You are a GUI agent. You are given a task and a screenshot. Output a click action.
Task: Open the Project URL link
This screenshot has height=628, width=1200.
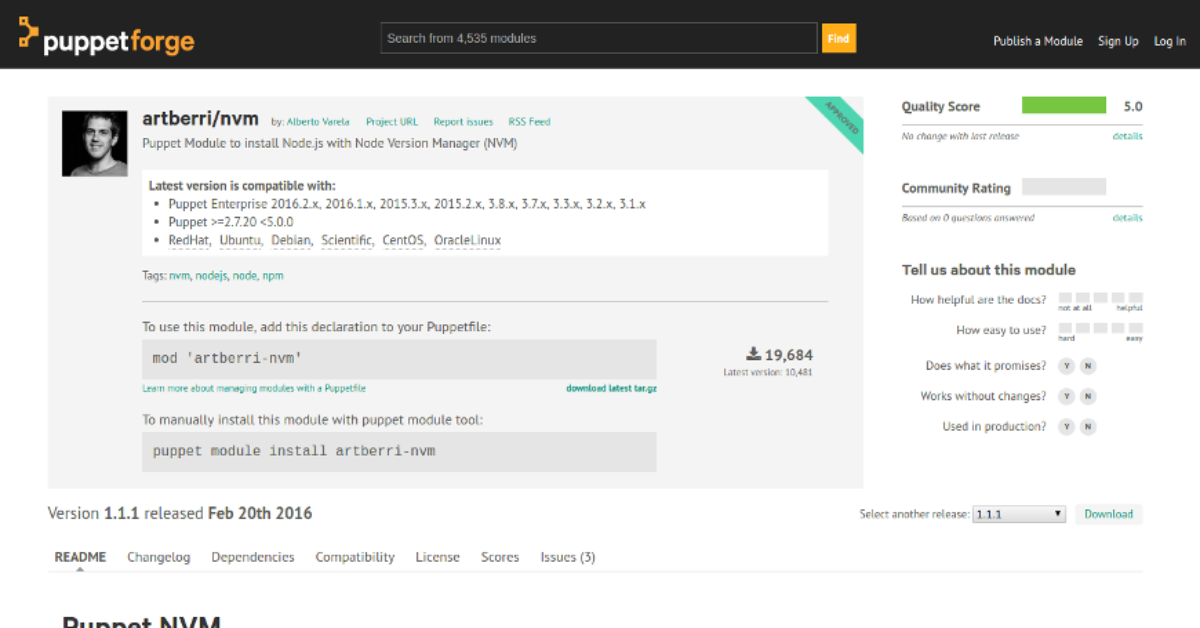tap(392, 121)
